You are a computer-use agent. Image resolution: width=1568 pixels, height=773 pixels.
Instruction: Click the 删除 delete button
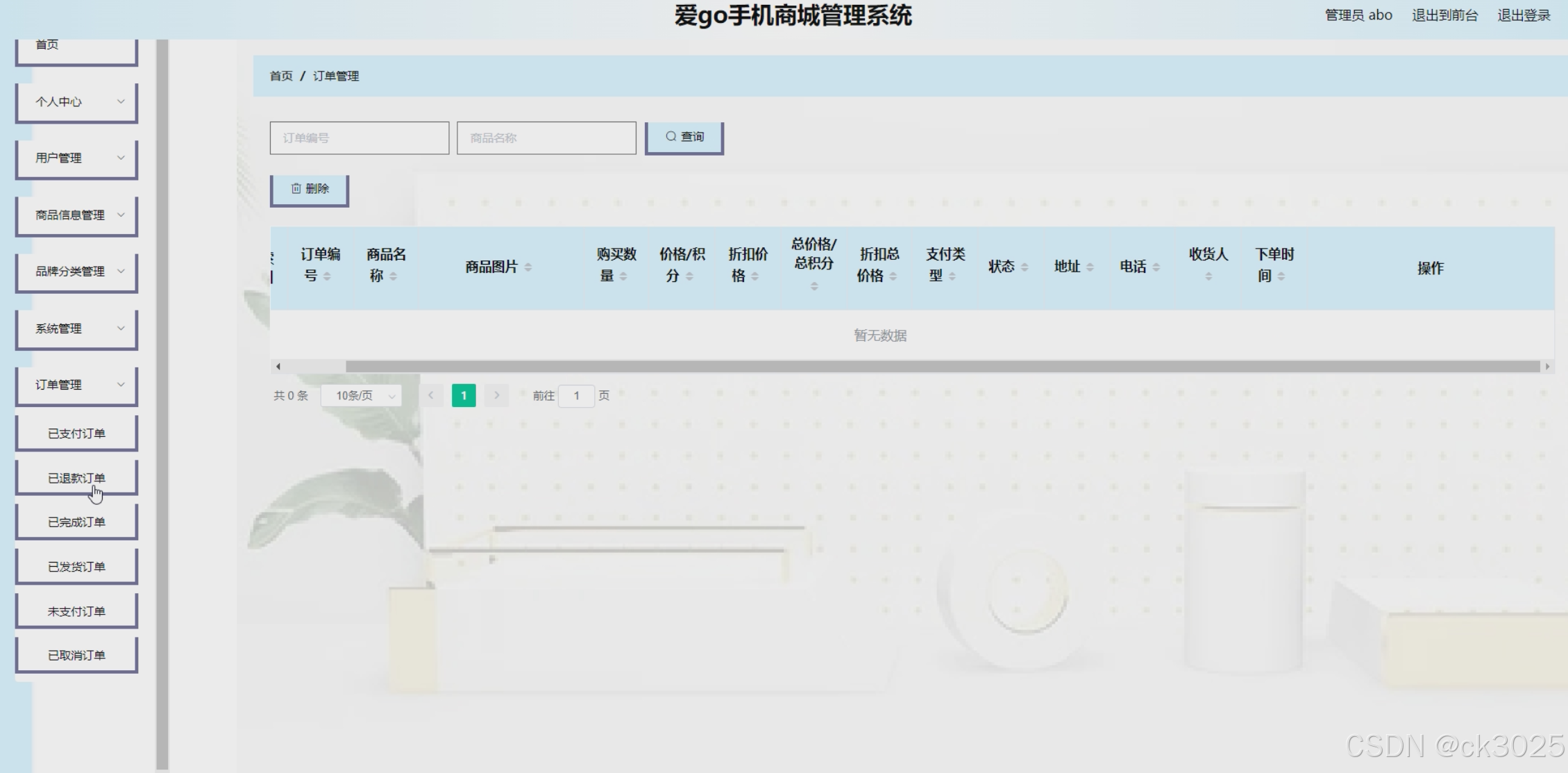(310, 189)
